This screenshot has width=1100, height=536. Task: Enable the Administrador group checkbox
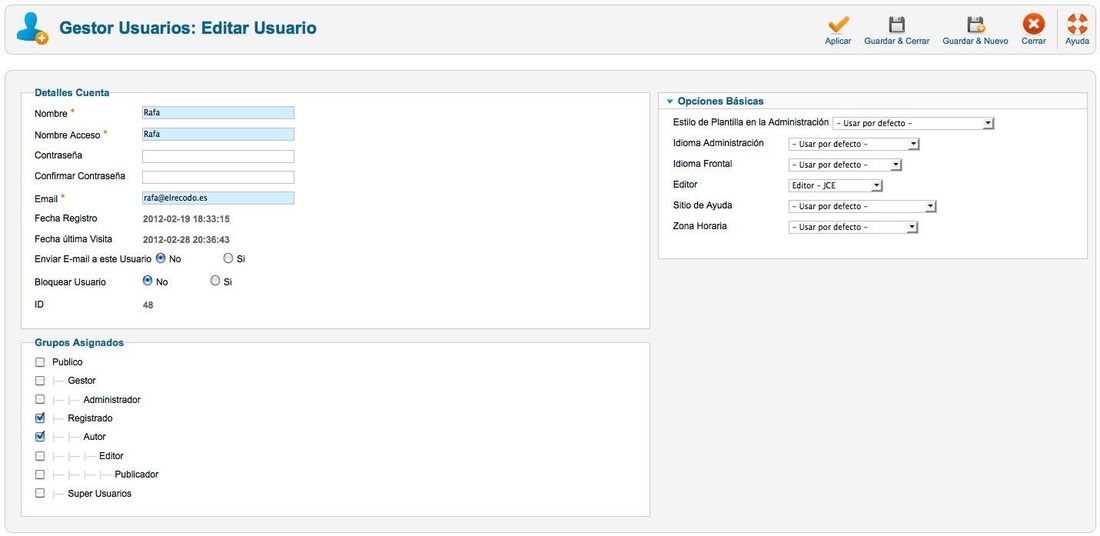(40, 399)
